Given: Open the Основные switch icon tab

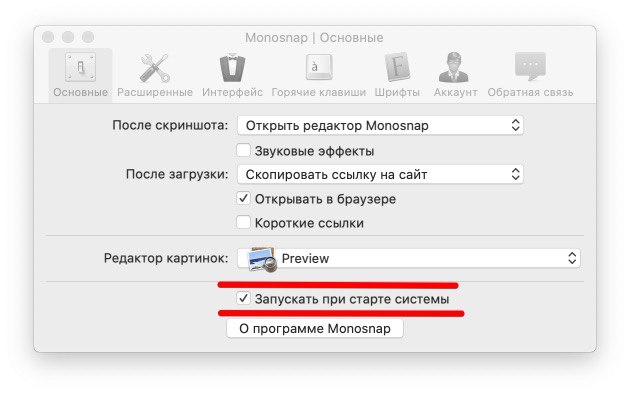Looking at the screenshot, I should coord(80,67).
